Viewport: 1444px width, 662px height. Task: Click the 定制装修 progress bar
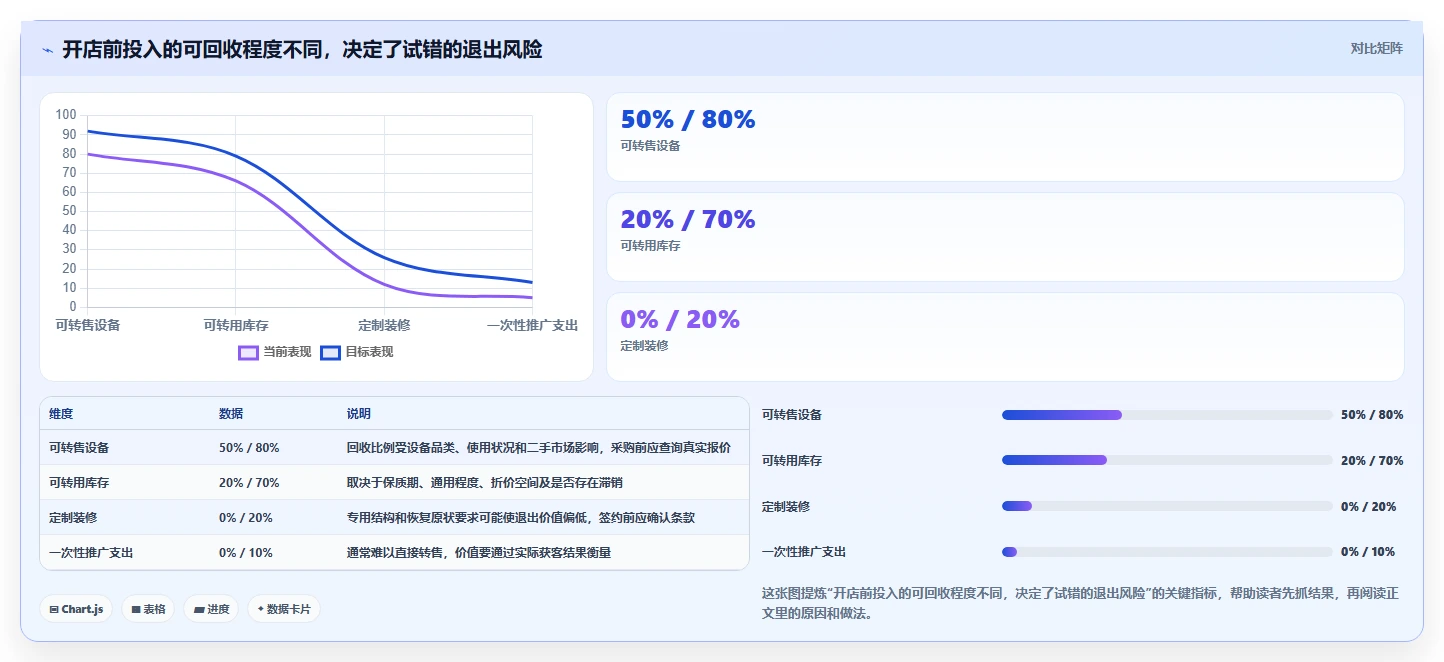pyautogui.click(x=1167, y=506)
